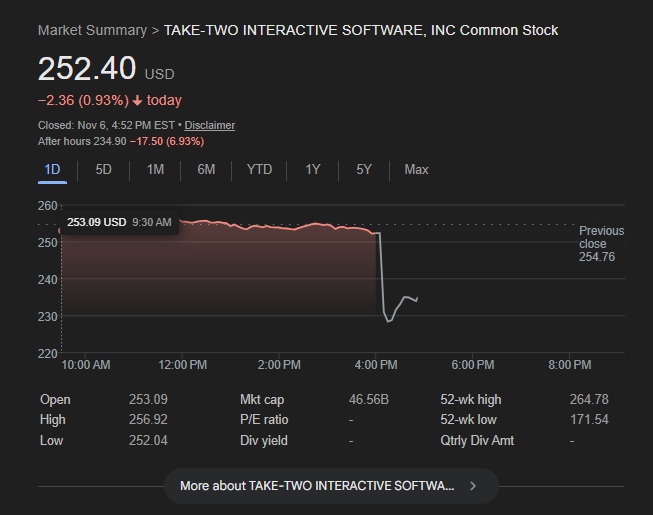The image size is (653, 515).
Task: Click the 220 price axis label
Action: [47, 353]
